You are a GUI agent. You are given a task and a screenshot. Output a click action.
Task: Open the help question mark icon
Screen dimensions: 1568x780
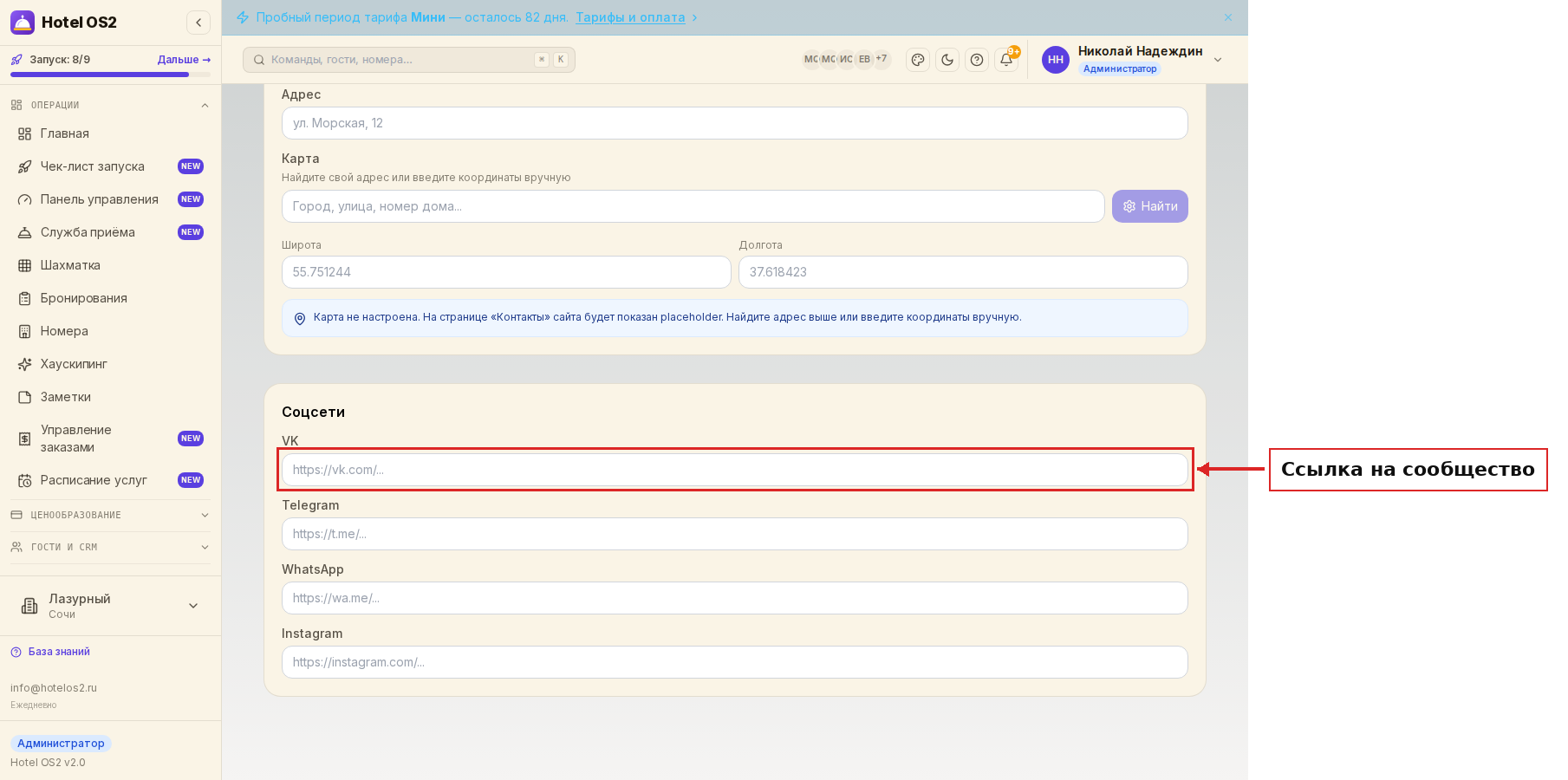[x=977, y=60]
